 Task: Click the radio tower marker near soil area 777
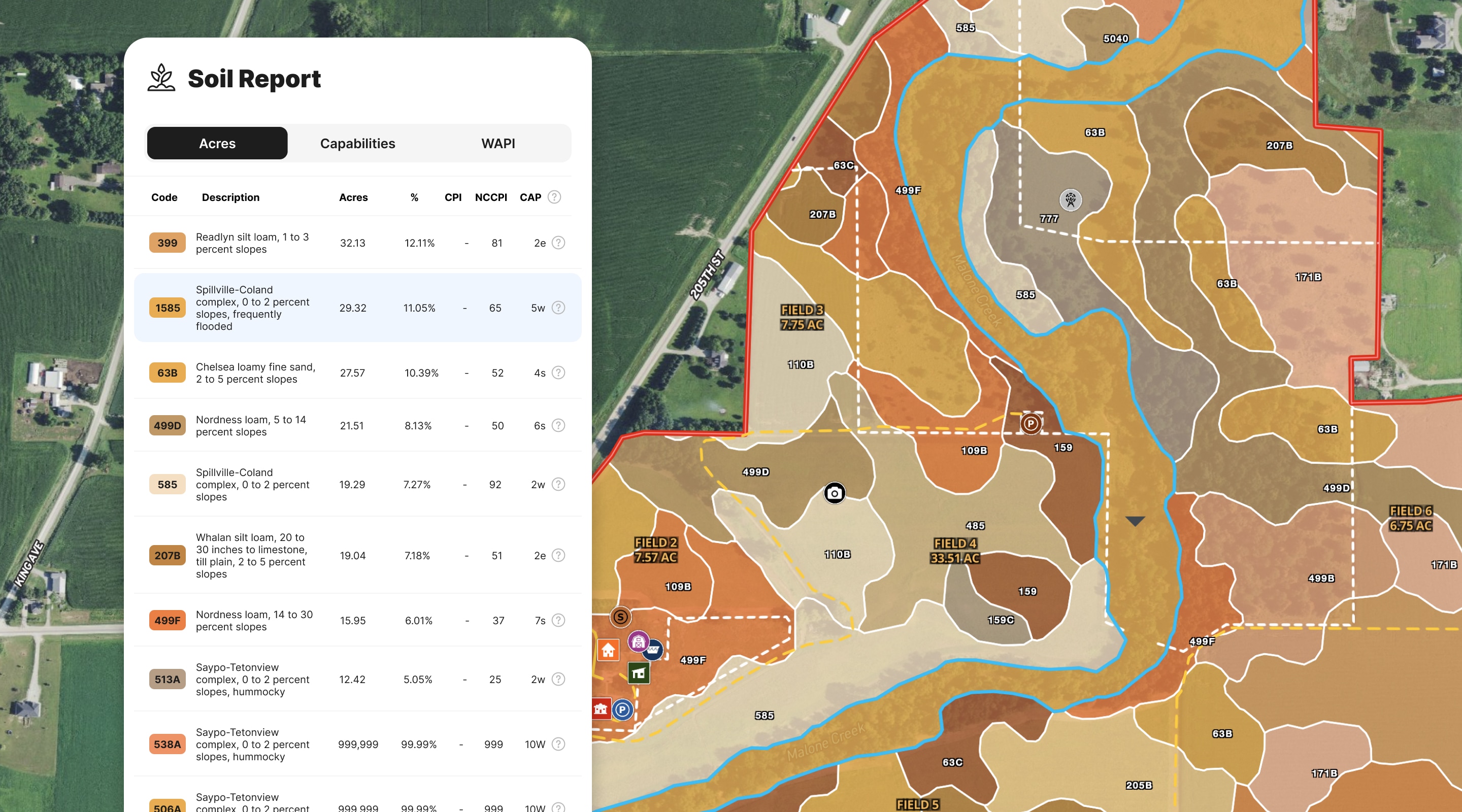[x=1072, y=200]
